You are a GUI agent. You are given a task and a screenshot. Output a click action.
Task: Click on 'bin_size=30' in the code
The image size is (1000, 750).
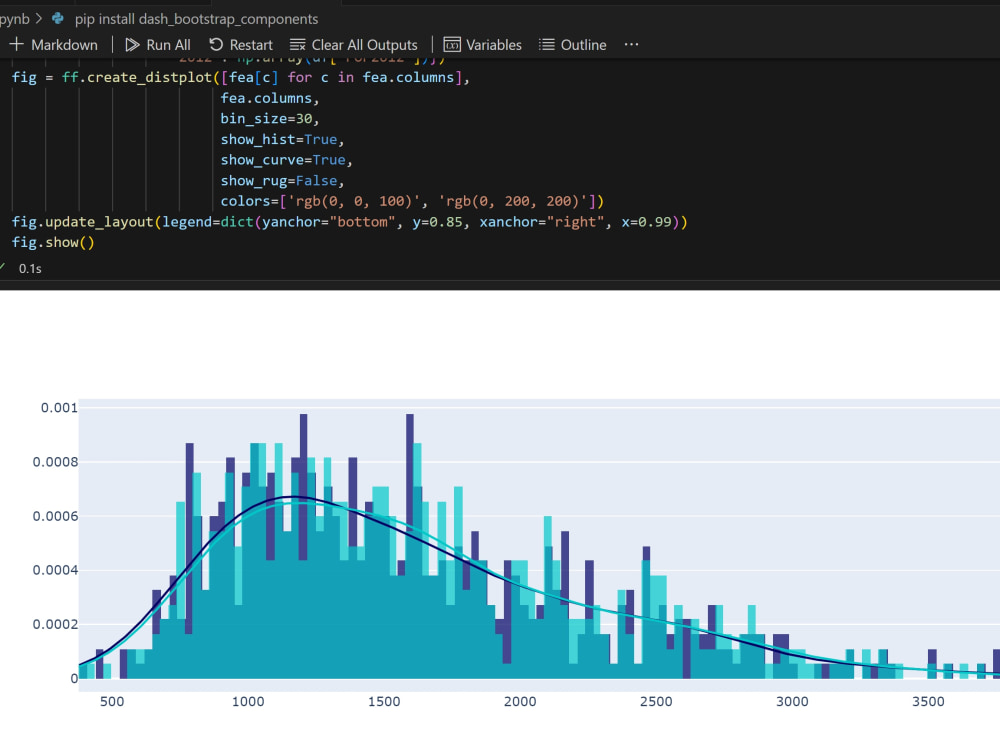point(269,119)
